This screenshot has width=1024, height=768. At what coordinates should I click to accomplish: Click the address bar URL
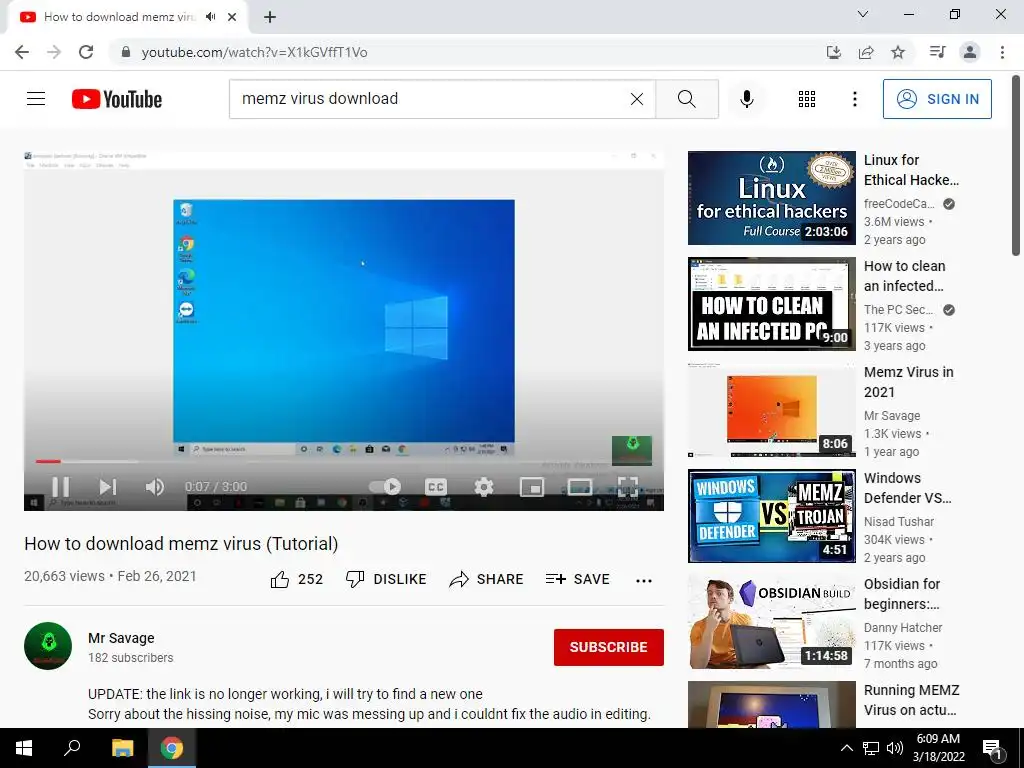tap(255, 52)
